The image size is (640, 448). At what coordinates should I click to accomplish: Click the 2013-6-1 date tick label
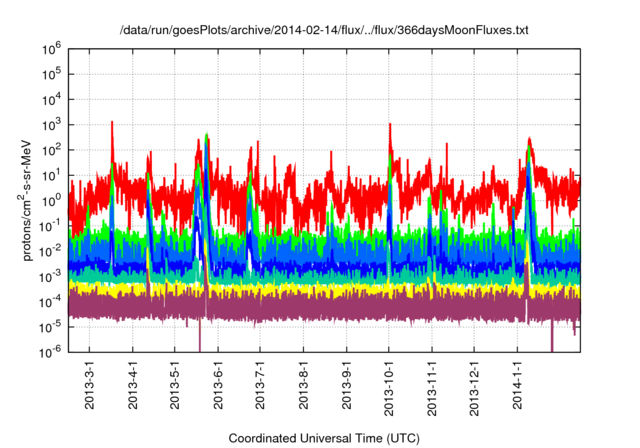(218, 389)
